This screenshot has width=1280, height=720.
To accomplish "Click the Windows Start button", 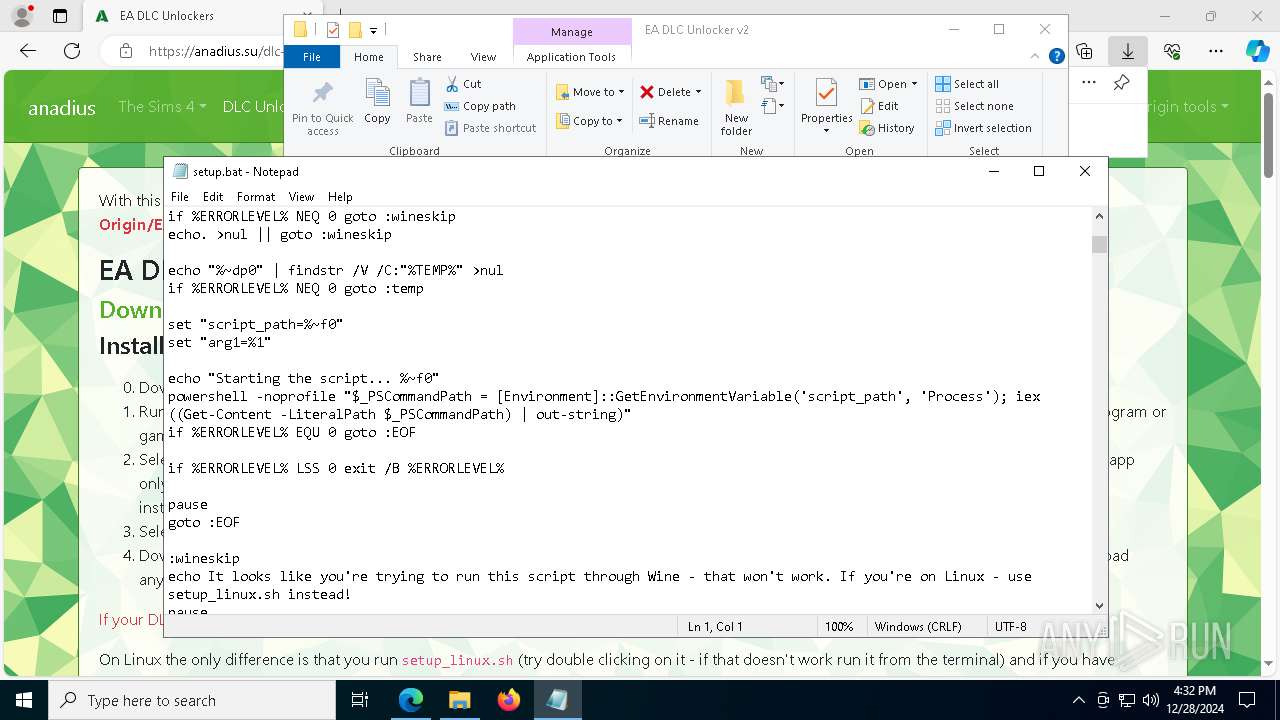I will [24, 700].
